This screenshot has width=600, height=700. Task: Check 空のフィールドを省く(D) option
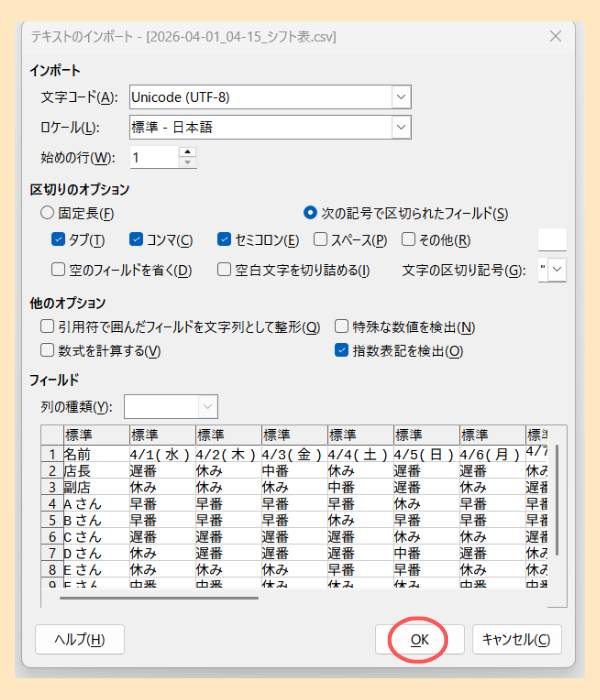pyautogui.click(x=58, y=269)
